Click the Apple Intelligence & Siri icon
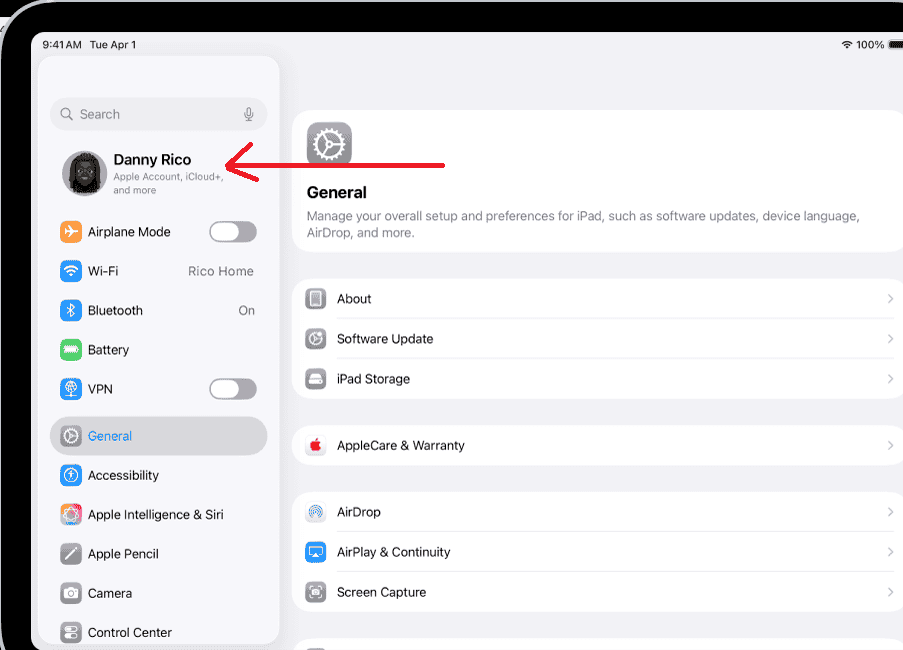Viewport: 903px width, 650px height. click(71, 514)
